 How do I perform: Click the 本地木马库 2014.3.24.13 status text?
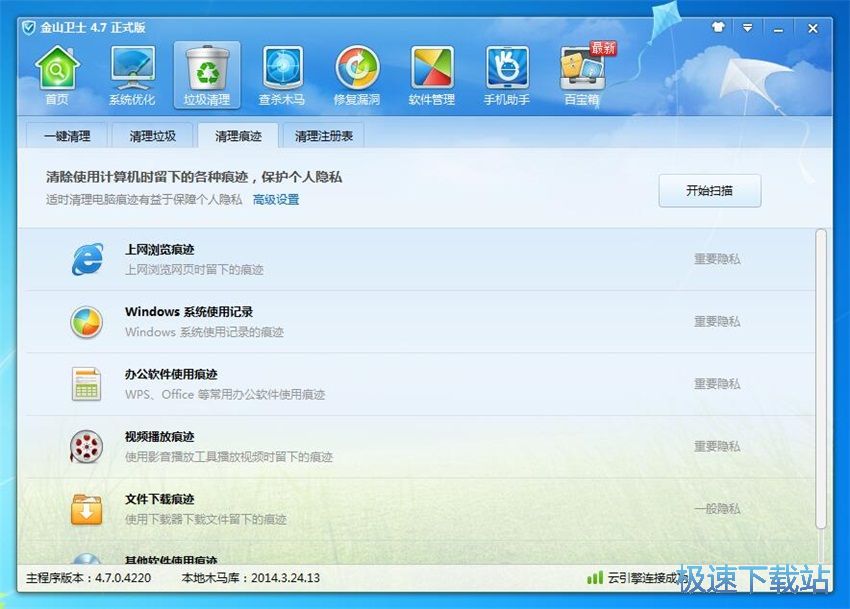(250, 578)
